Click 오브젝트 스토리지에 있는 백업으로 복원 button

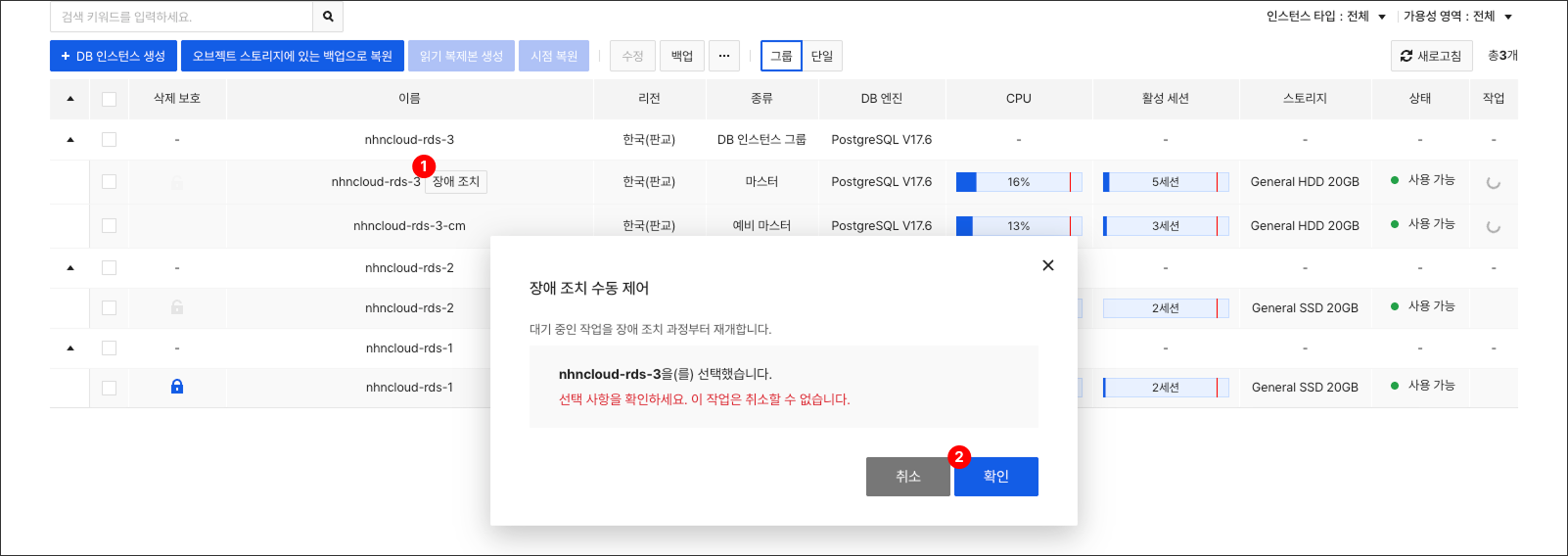pyautogui.click(x=293, y=56)
